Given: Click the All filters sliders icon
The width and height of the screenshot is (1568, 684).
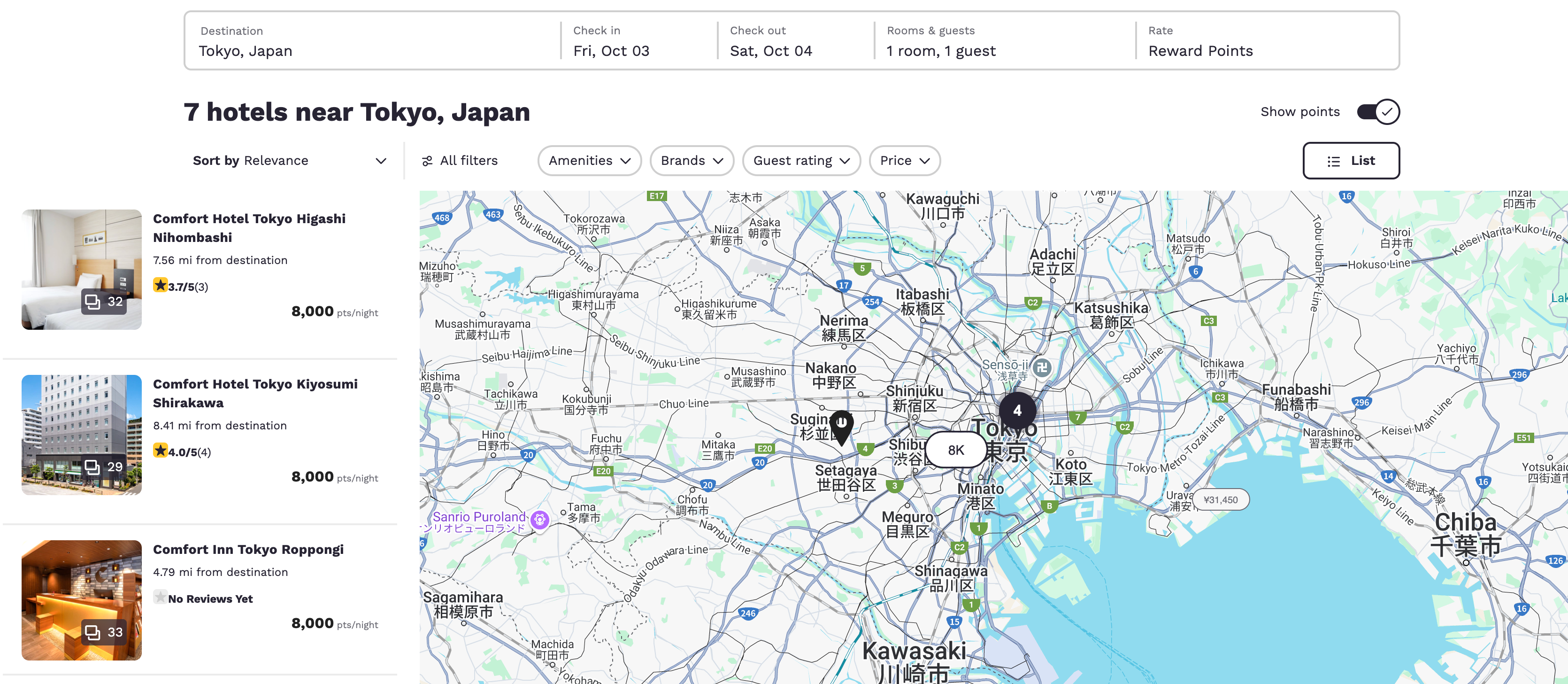Looking at the screenshot, I should coord(428,160).
